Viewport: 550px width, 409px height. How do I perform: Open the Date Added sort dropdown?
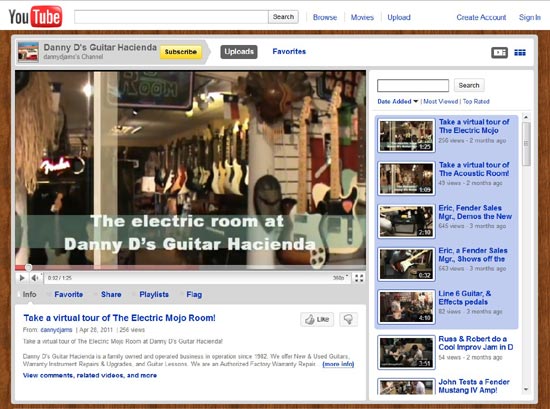click(x=398, y=101)
